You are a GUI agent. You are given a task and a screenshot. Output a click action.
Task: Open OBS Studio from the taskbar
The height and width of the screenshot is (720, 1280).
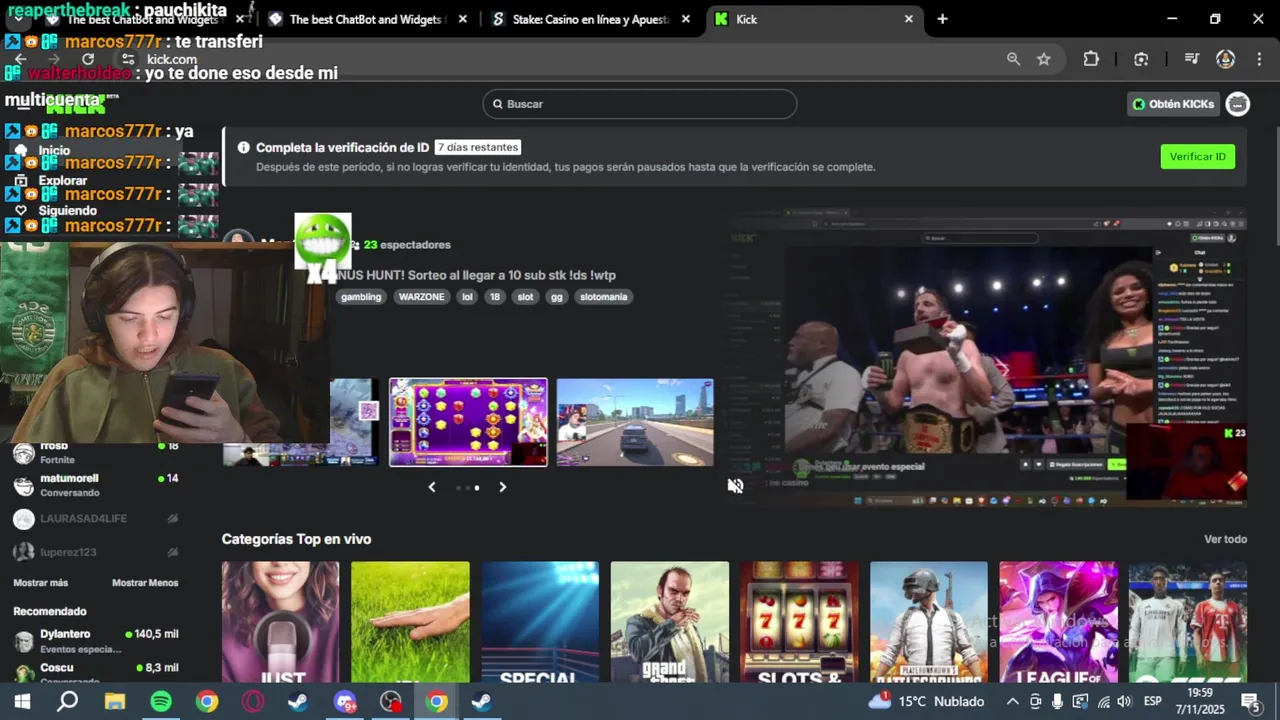[390, 702]
